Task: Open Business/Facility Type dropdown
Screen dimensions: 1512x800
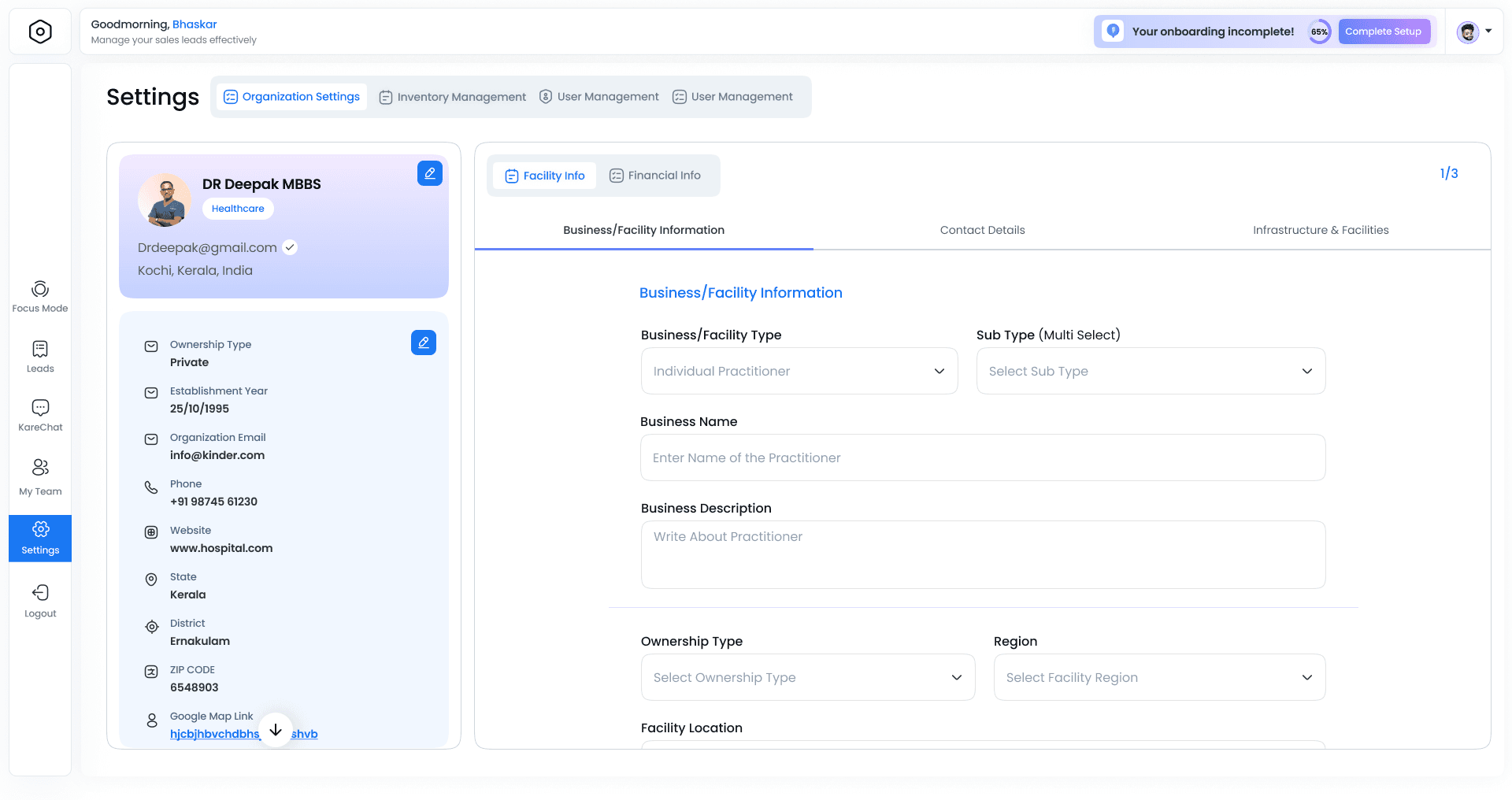Action: click(x=799, y=371)
